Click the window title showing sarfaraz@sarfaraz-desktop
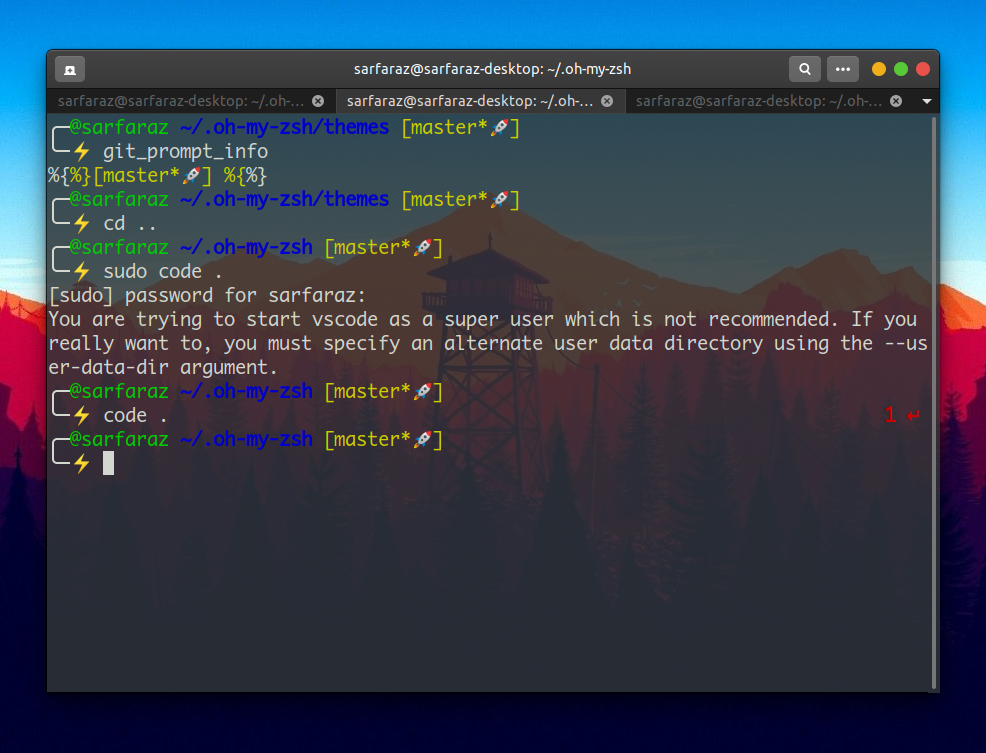Image resolution: width=986 pixels, height=753 pixels. point(493,69)
